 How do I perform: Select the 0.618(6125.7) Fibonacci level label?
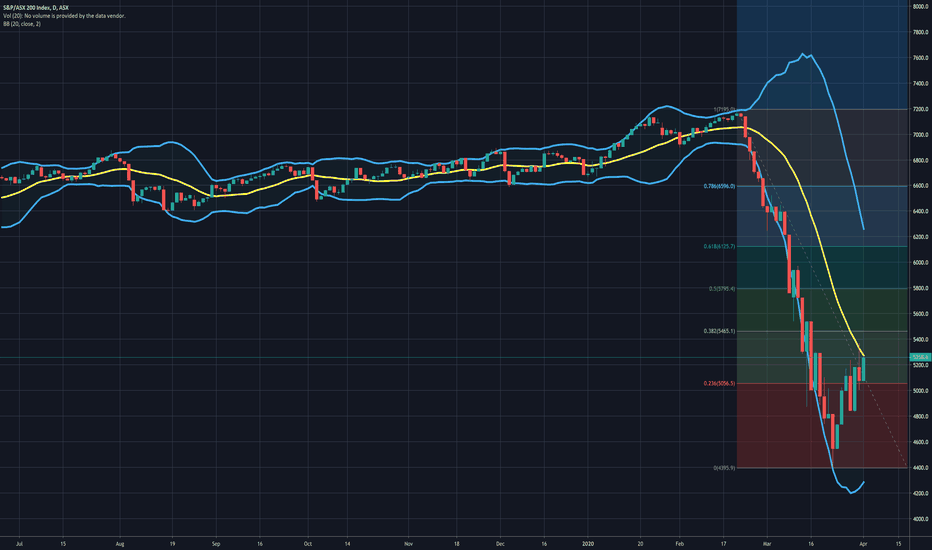click(719, 246)
